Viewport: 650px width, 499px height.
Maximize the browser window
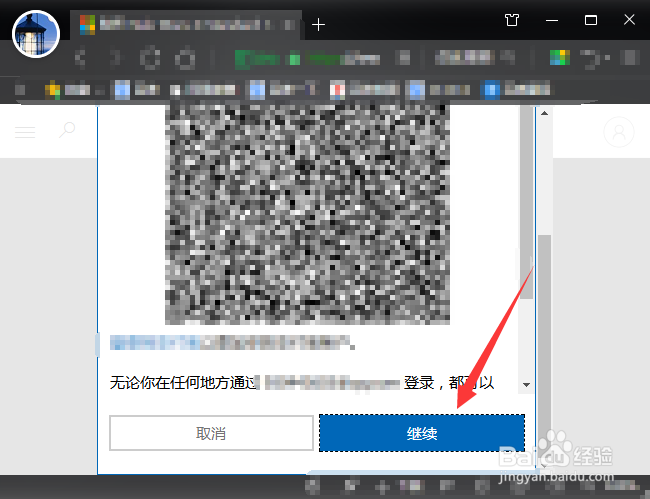click(x=591, y=20)
